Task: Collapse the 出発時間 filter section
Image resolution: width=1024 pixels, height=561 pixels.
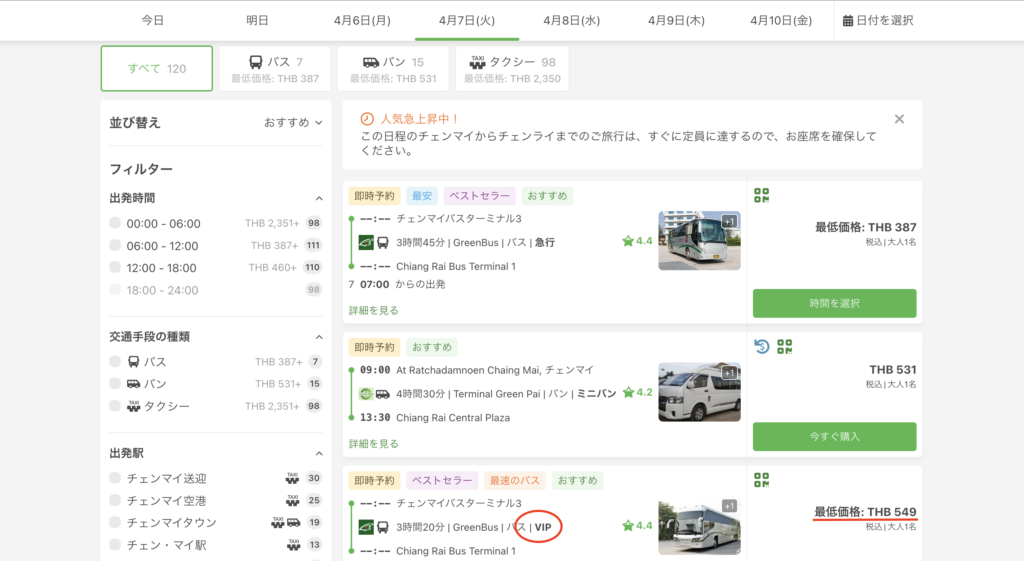Action: coord(319,199)
